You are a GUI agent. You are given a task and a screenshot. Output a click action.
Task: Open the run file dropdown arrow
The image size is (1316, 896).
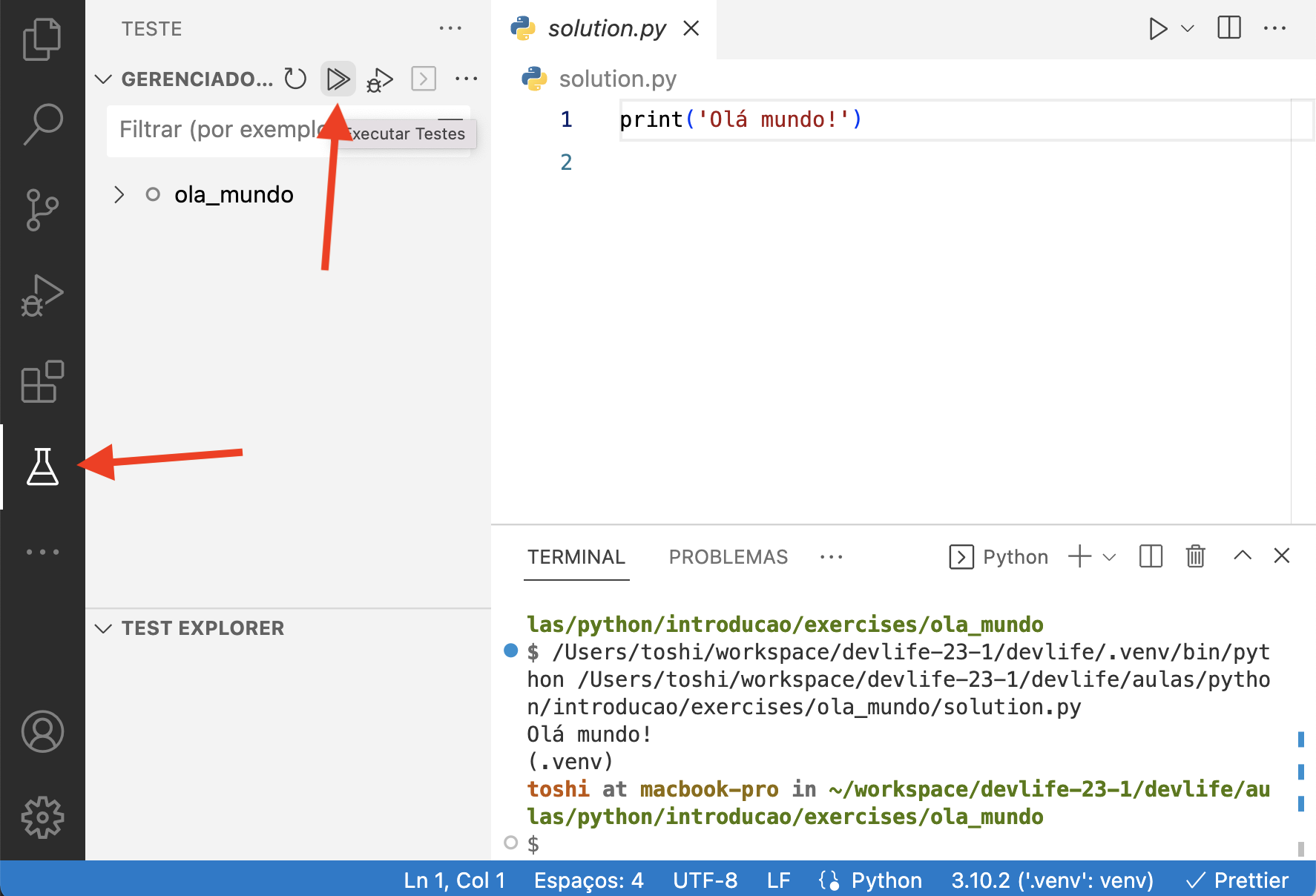point(1188,28)
